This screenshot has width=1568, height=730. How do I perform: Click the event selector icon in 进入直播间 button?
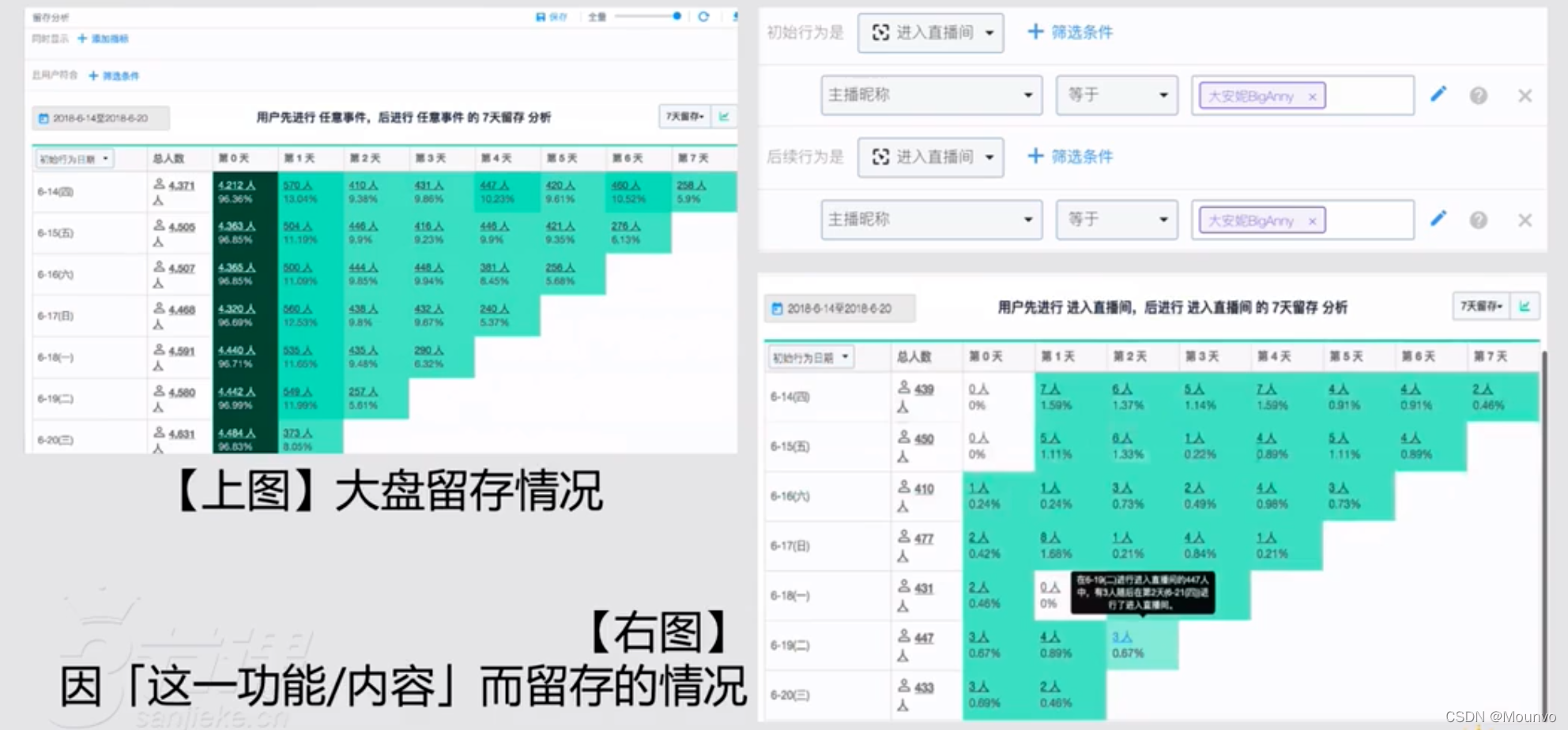pyautogui.click(x=880, y=32)
